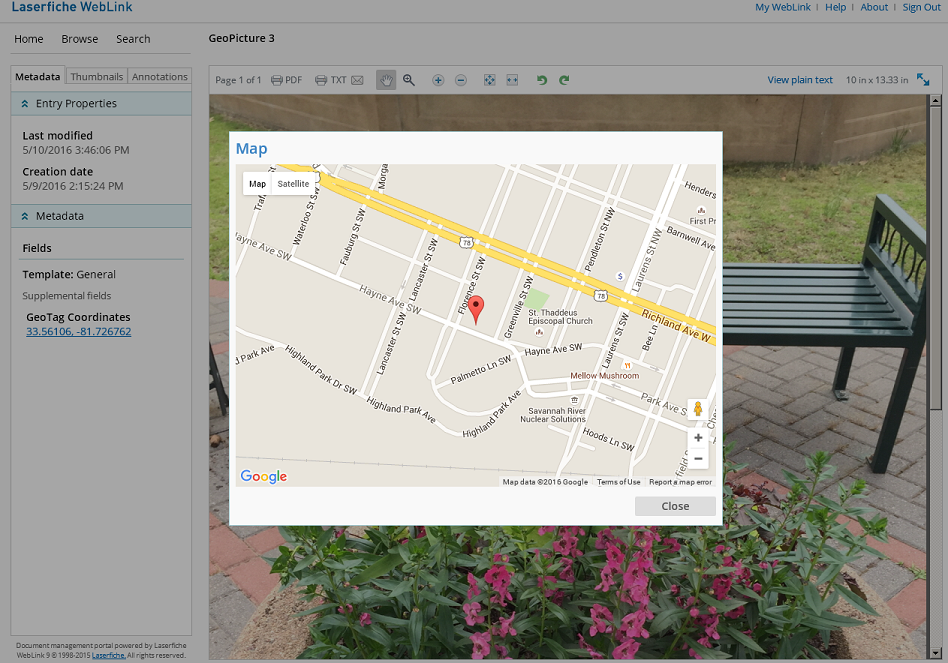Open GeoTag coordinates link
Viewport: 948px width, 663px height.
coord(79,331)
